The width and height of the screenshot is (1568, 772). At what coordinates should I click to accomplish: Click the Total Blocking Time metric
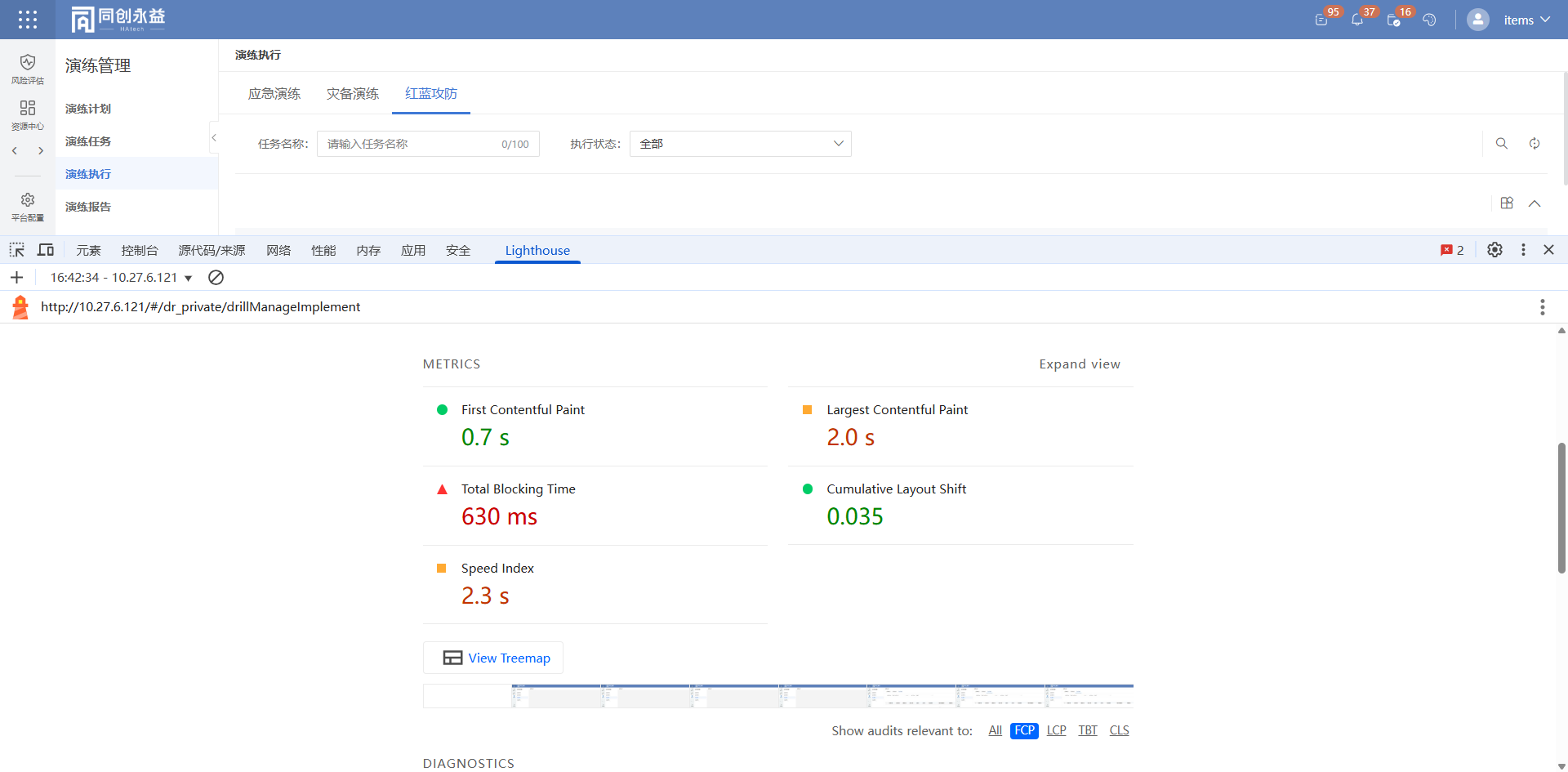click(x=595, y=506)
